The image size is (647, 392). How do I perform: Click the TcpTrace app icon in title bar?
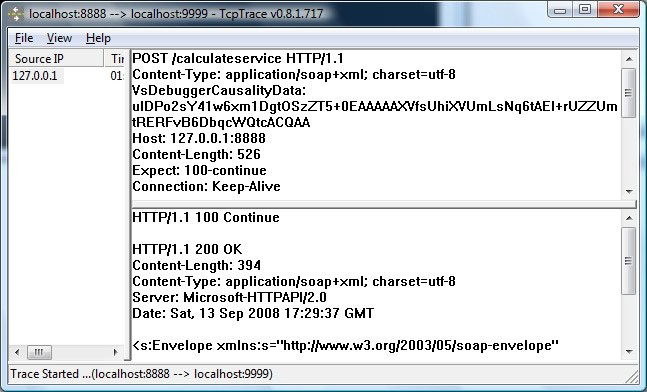coord(17,14)
